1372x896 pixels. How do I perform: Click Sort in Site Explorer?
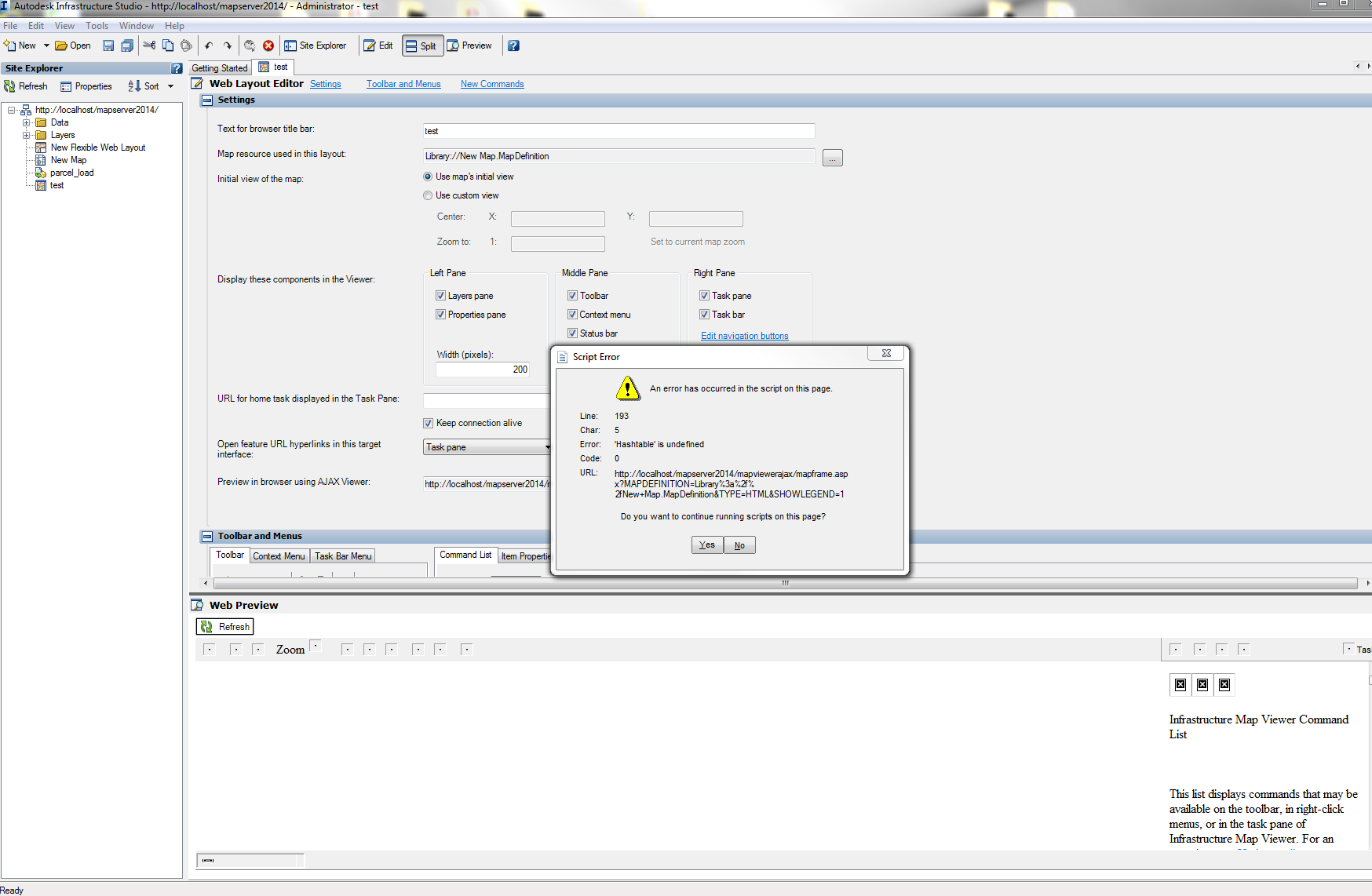tap(144, 86)
